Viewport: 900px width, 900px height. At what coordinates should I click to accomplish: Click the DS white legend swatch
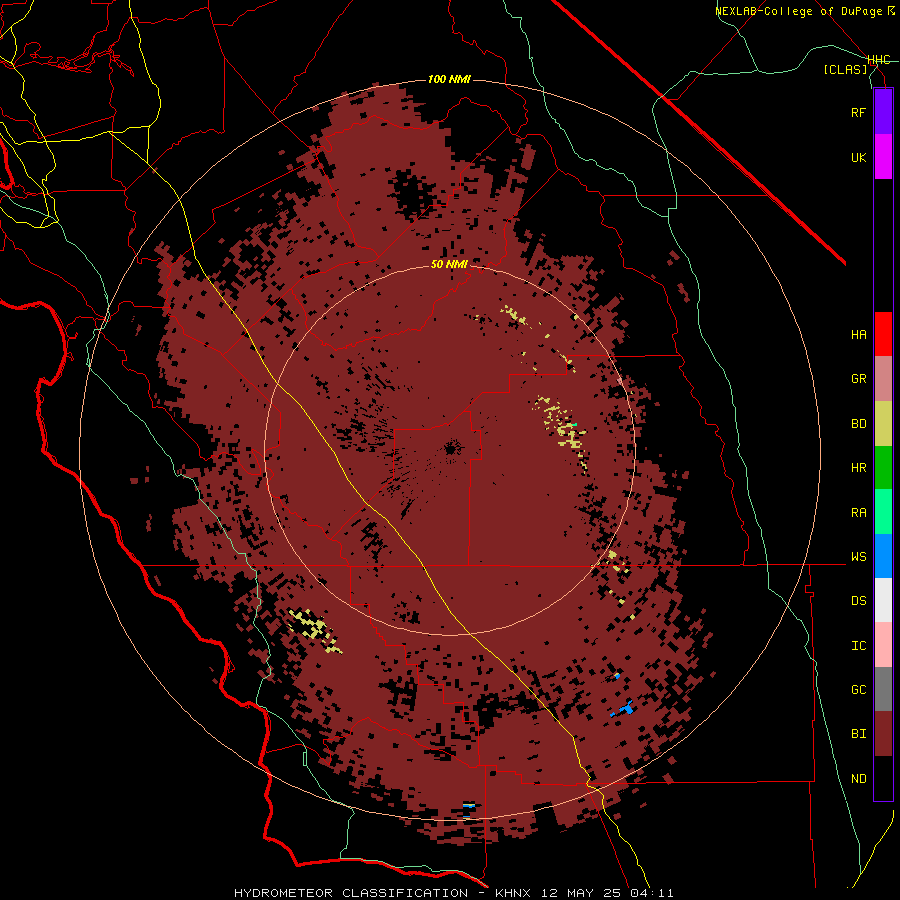click(x=883, y=600)
